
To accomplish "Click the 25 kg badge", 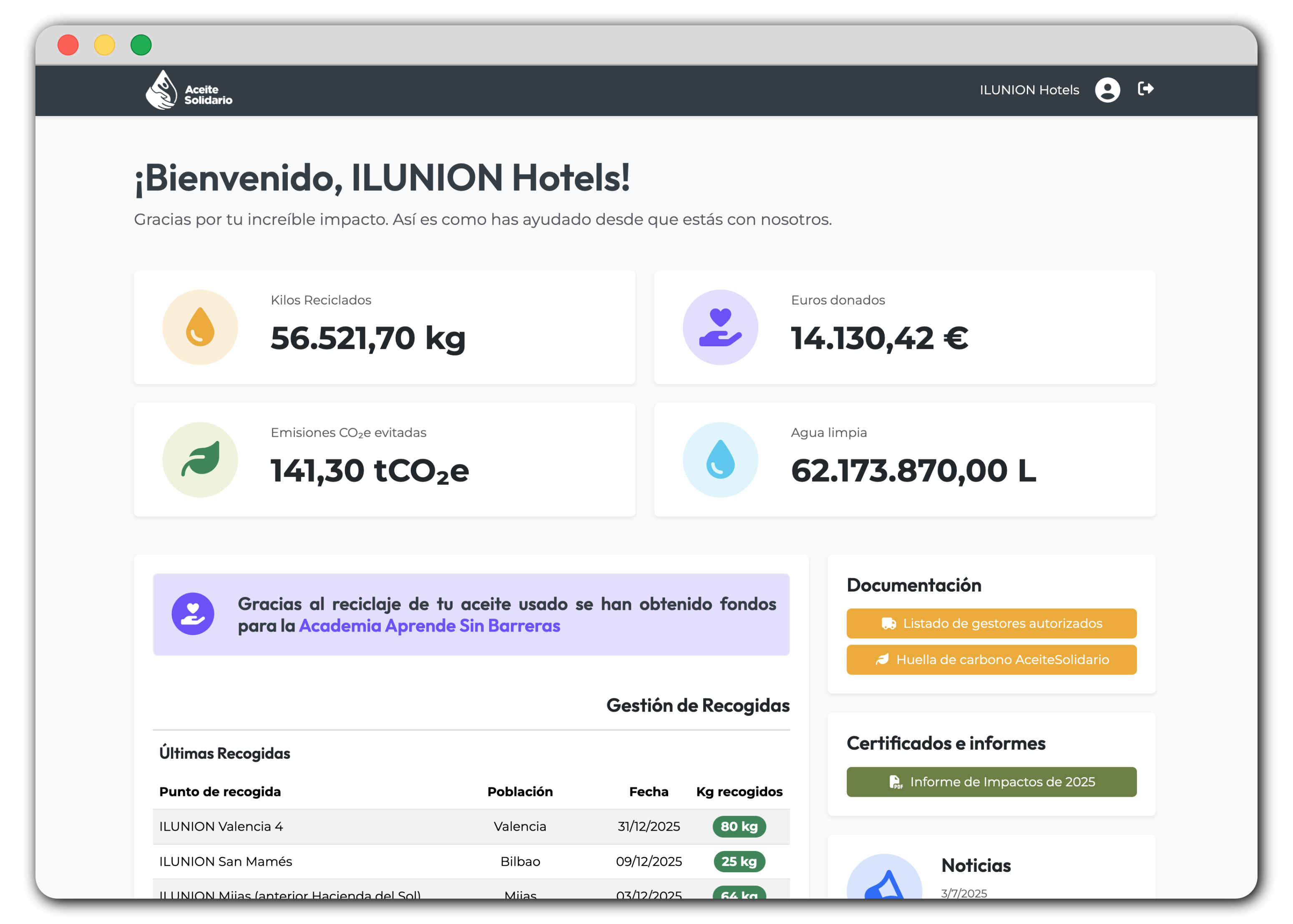I will coord(739,861).
